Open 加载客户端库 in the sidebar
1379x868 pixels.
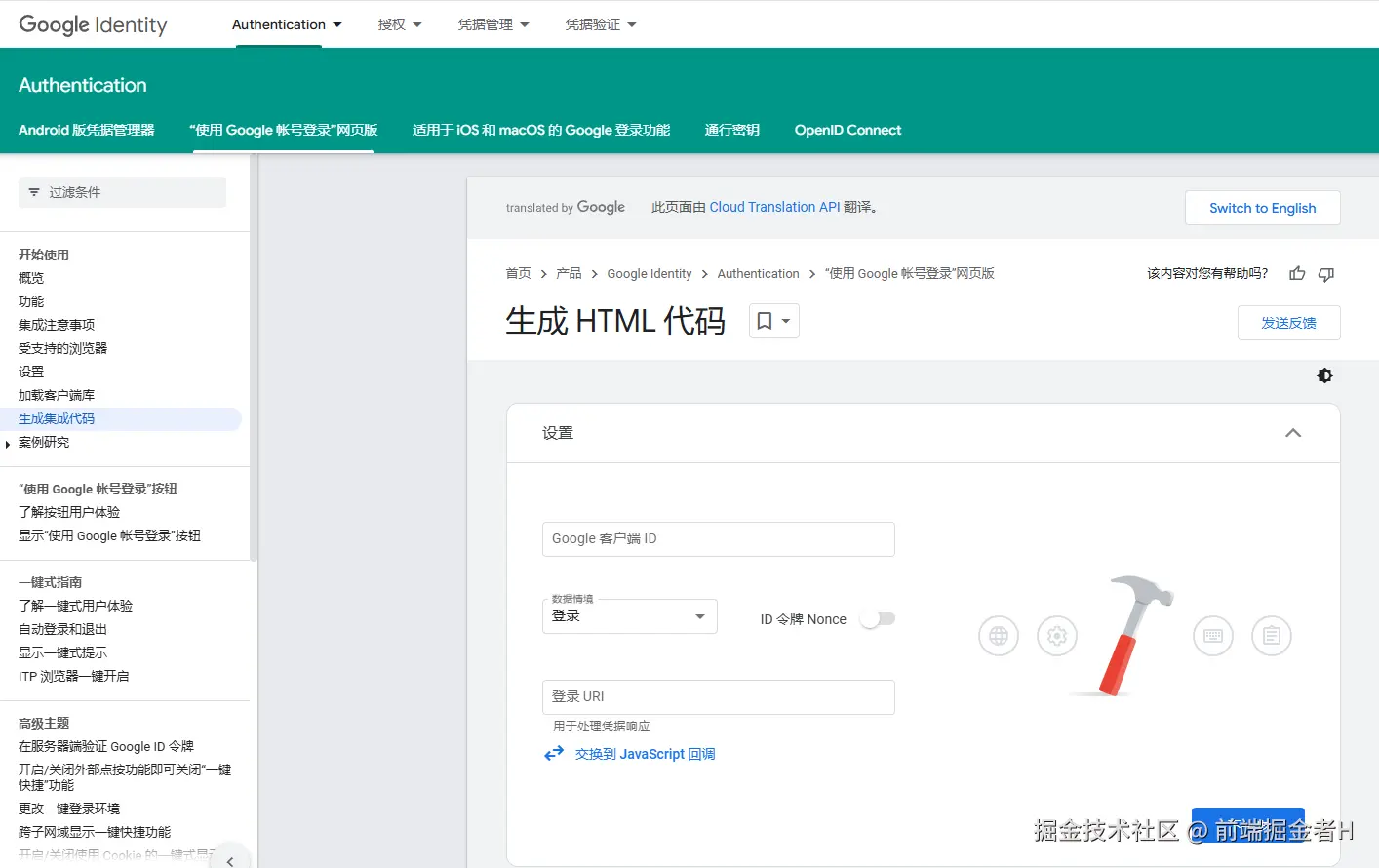pyautogui.click(x=57, y=395)
